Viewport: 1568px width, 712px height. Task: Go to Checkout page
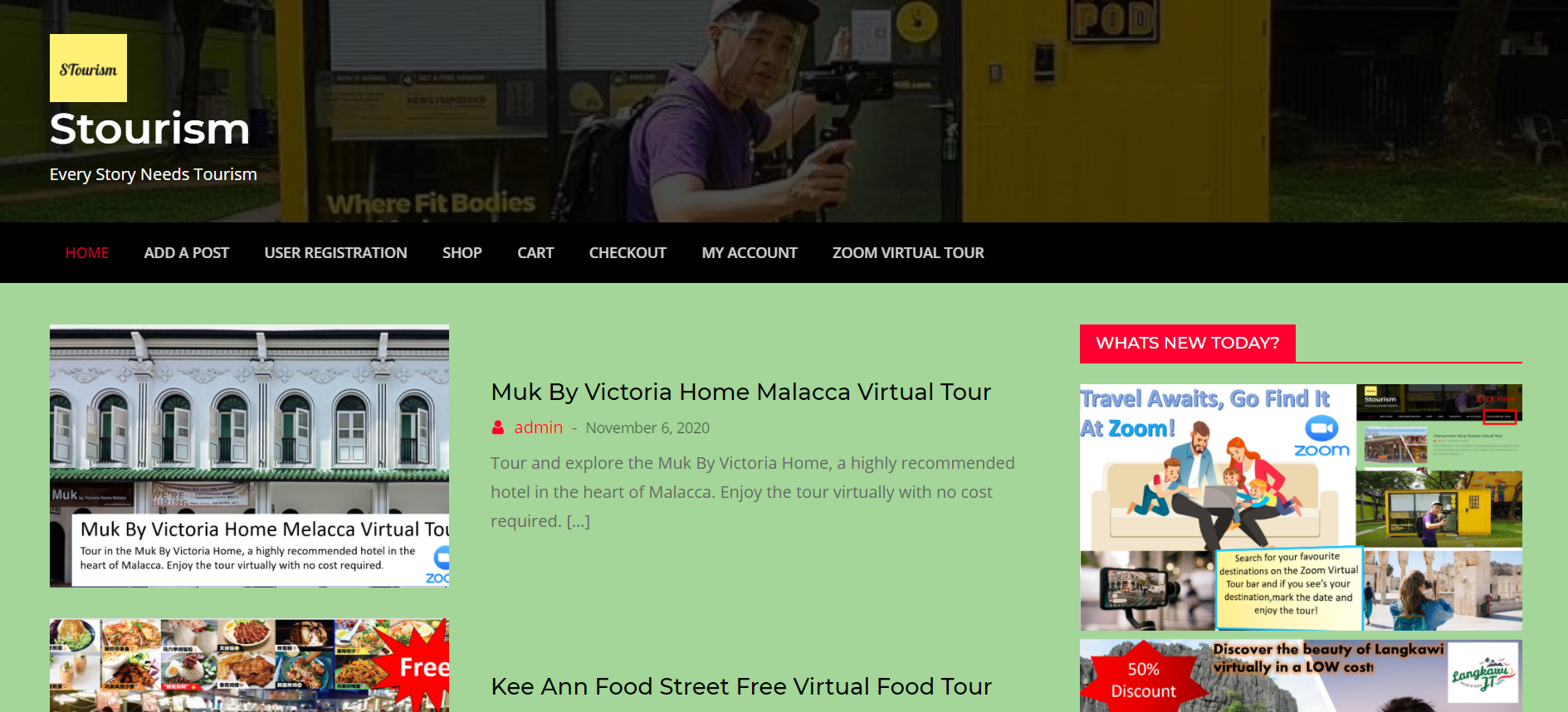(x=628, y=253)
